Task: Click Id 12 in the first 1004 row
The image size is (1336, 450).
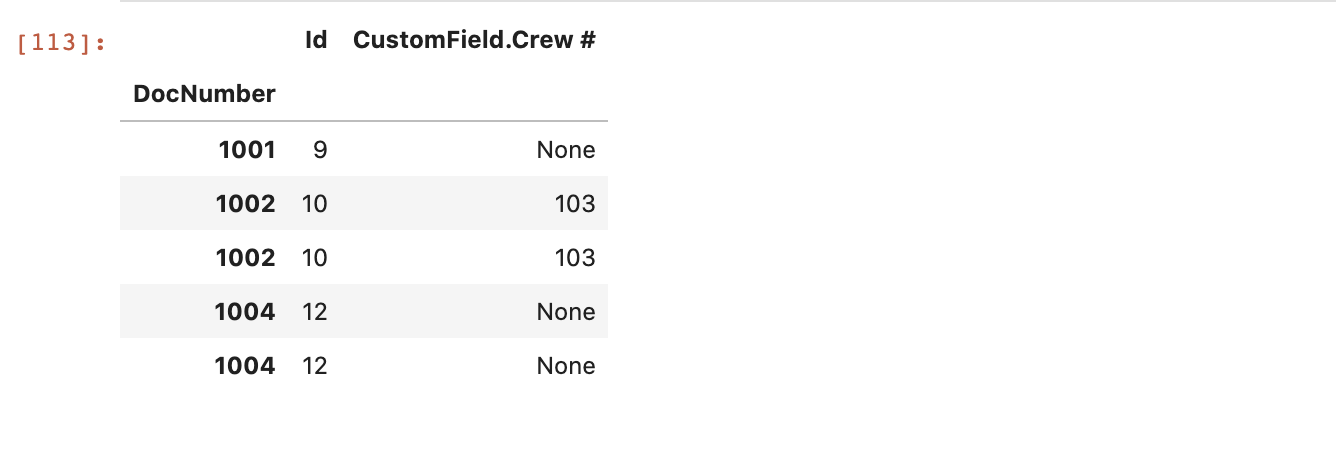Action: pyautogui.click(x=315, y=312)
